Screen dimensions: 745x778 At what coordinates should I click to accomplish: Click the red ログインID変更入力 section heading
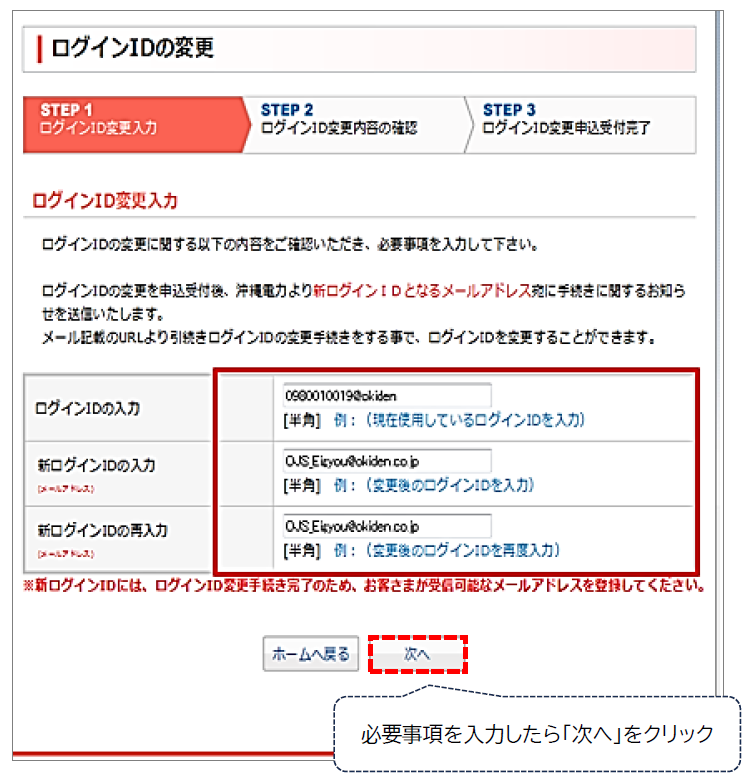tap(105, 200)
